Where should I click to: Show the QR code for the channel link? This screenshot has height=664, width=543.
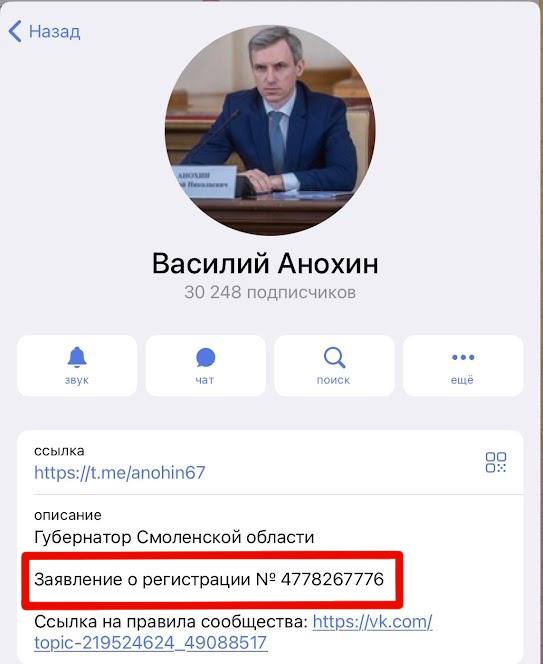click(x=496, y=462)
